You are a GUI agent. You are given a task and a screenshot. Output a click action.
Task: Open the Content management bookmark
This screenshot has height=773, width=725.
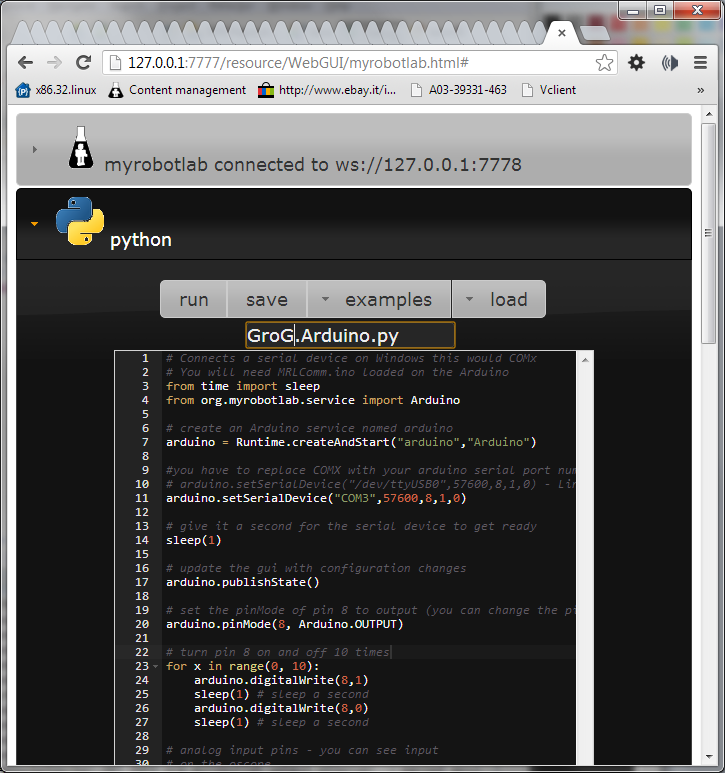point(177,90)
